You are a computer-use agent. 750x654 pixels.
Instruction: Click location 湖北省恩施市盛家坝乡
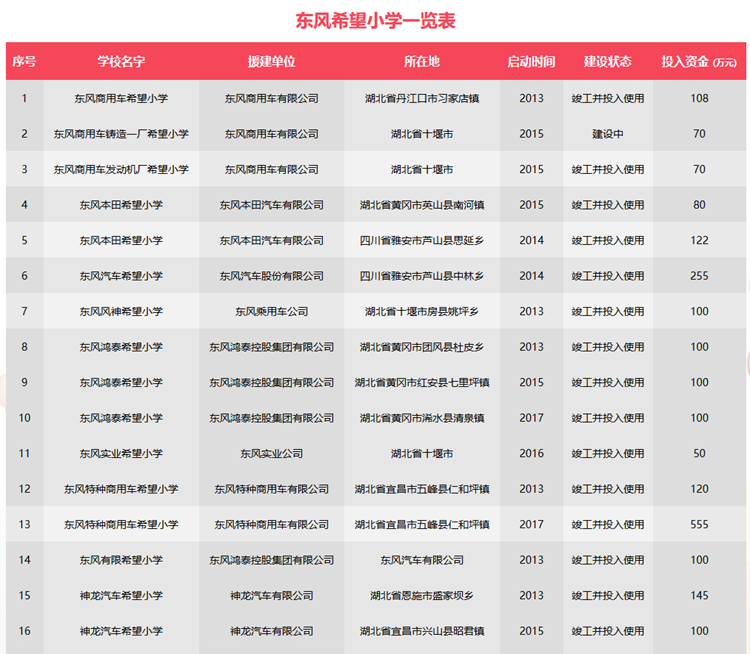(422, 596)
